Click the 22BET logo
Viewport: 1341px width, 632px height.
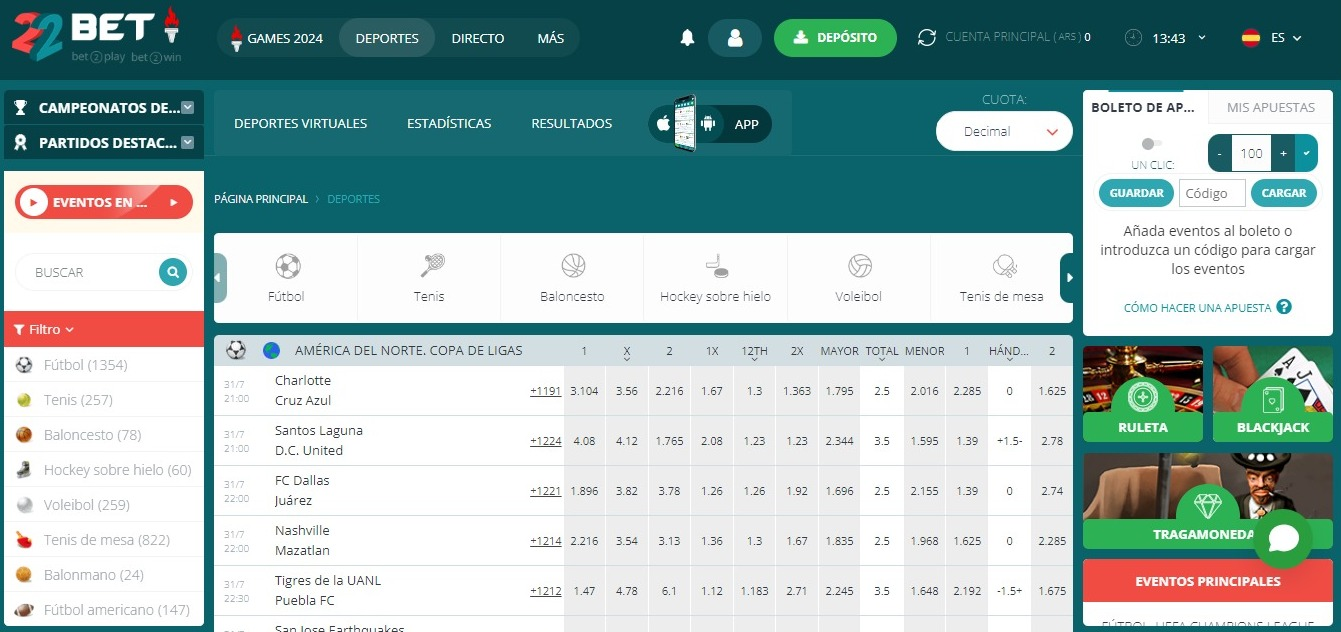[x=96, y=35]
